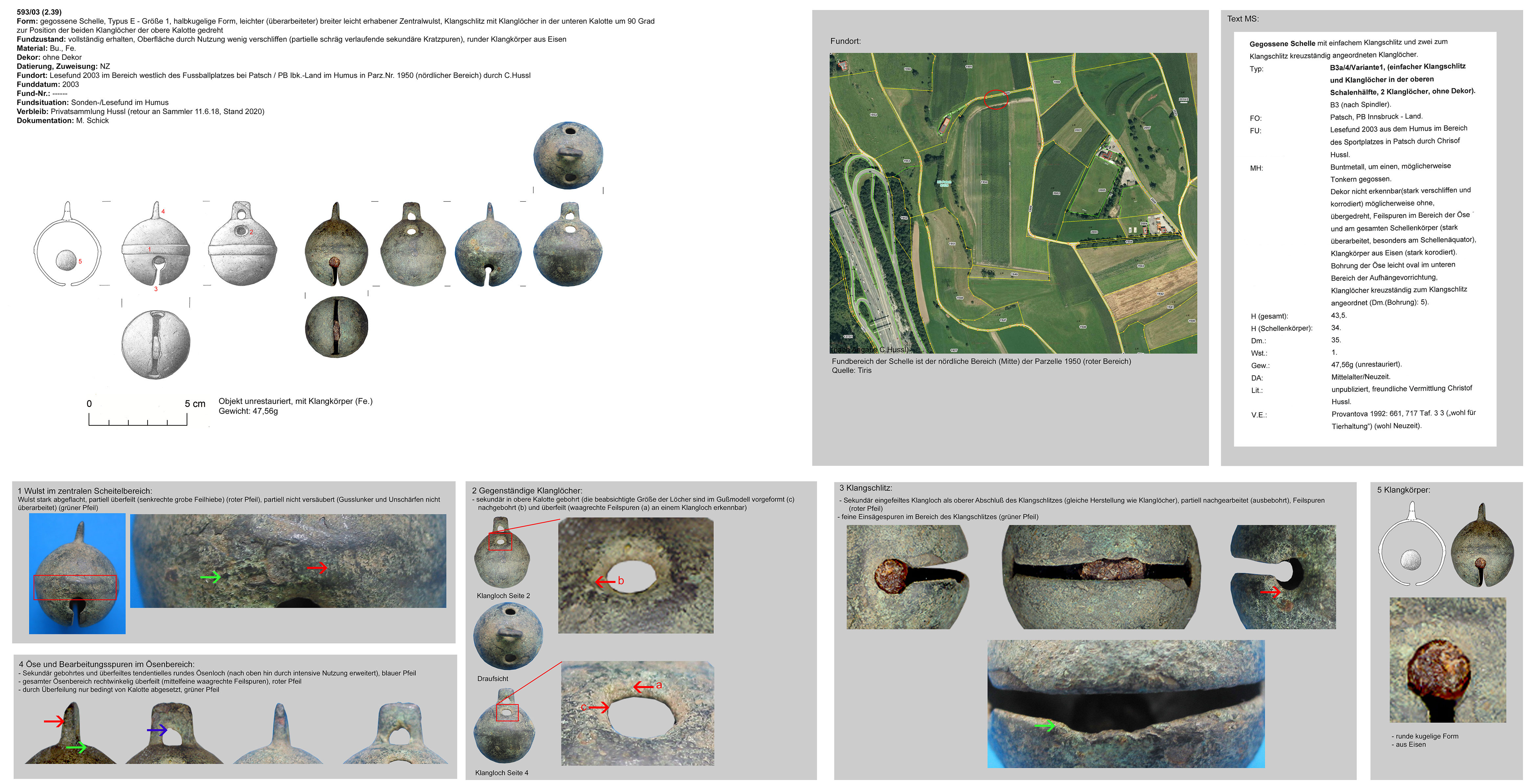Click the 'Klangloch Seite 2' caption
Viewport: 1531px width, 784px height.
click(503, 596)
